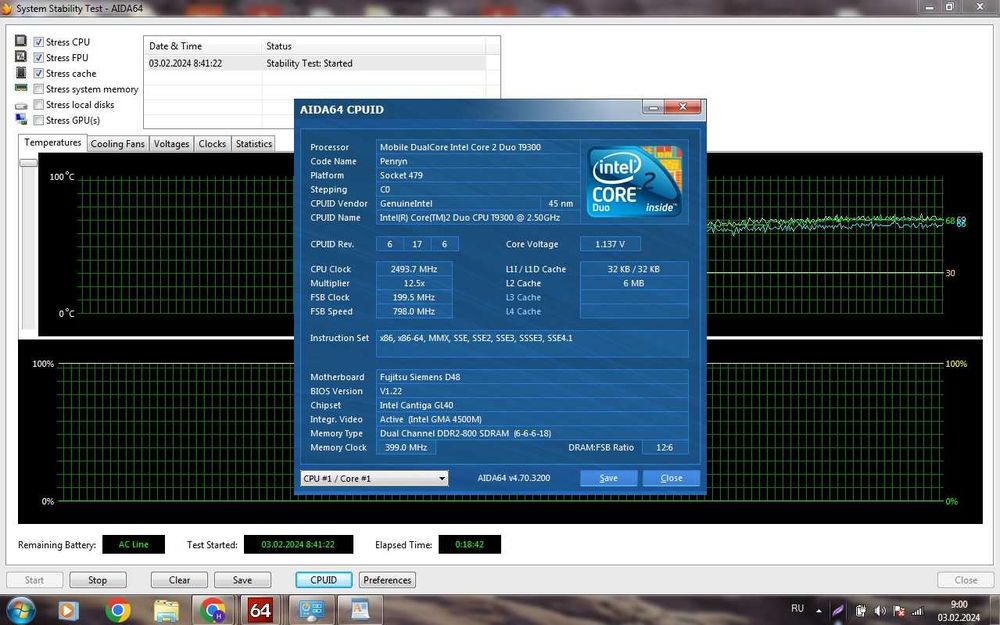The width and height of the screenshot is (1000, 625).
Task: Click the taskbar clock showing 9:00
Action: tap(959, 611)
